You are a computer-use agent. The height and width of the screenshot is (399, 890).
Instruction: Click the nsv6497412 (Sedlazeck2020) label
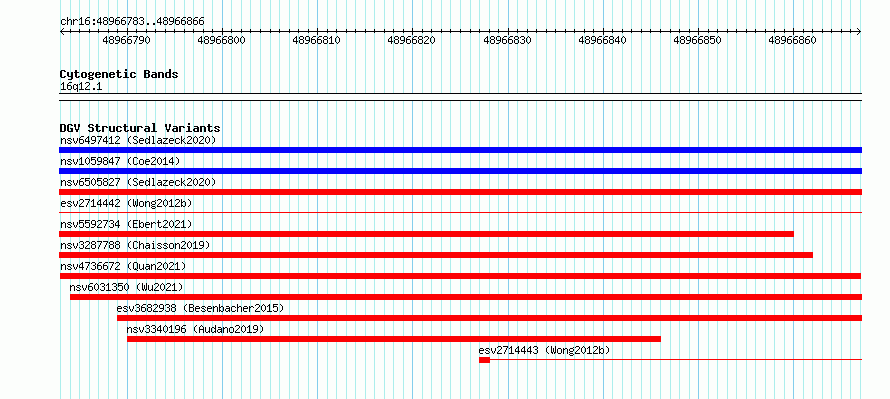(138, 140)
